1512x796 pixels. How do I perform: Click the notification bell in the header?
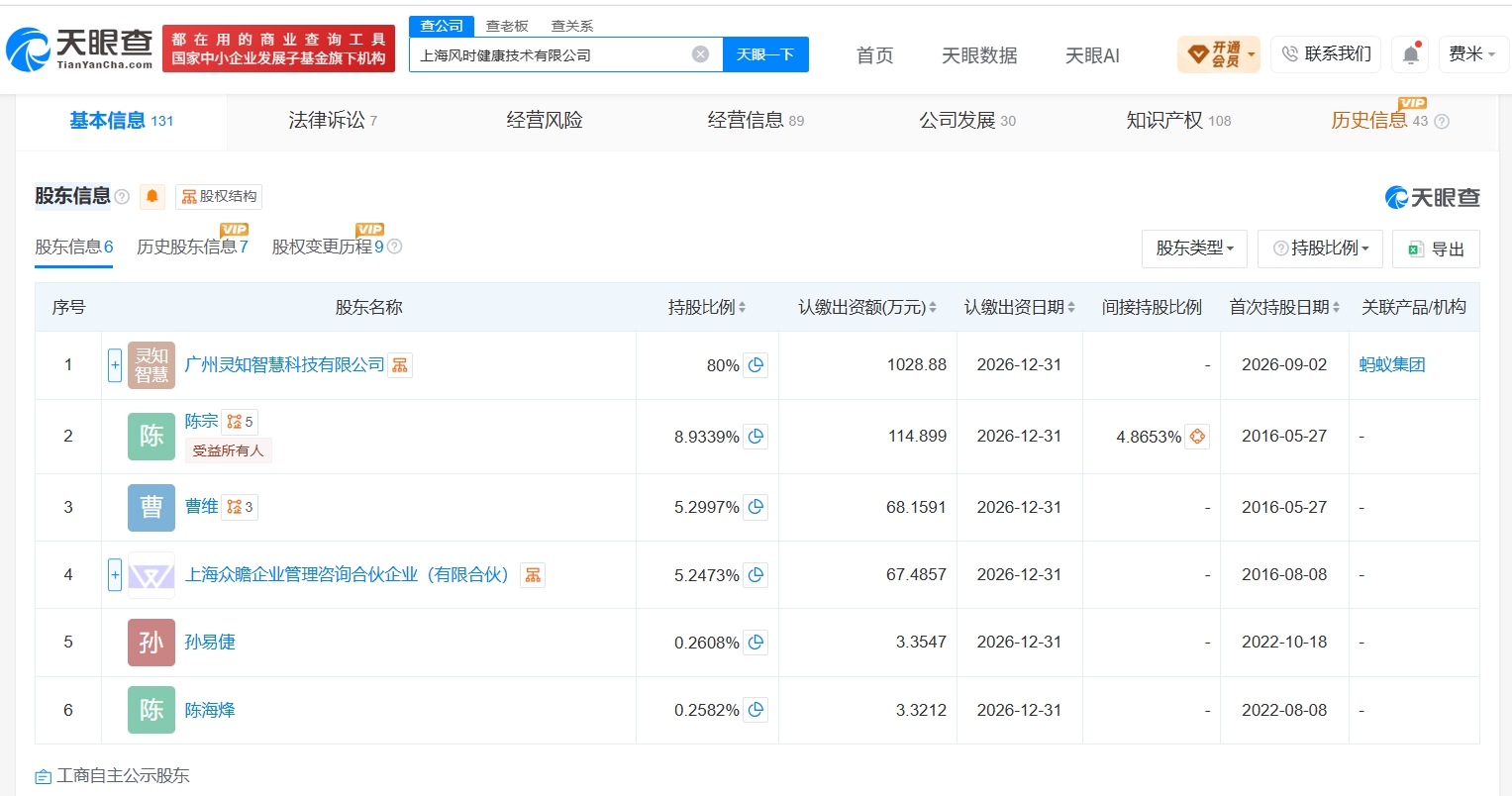[x=1411, y=54]
